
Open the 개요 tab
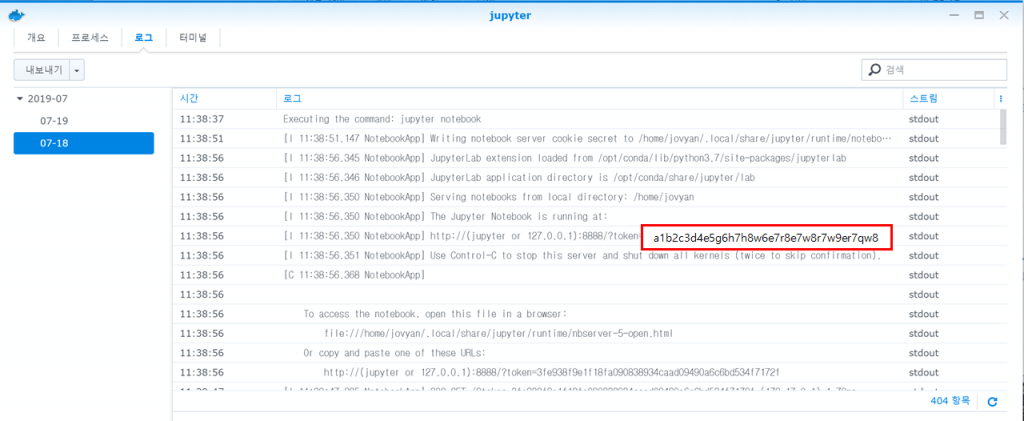[x=36, y=38]
